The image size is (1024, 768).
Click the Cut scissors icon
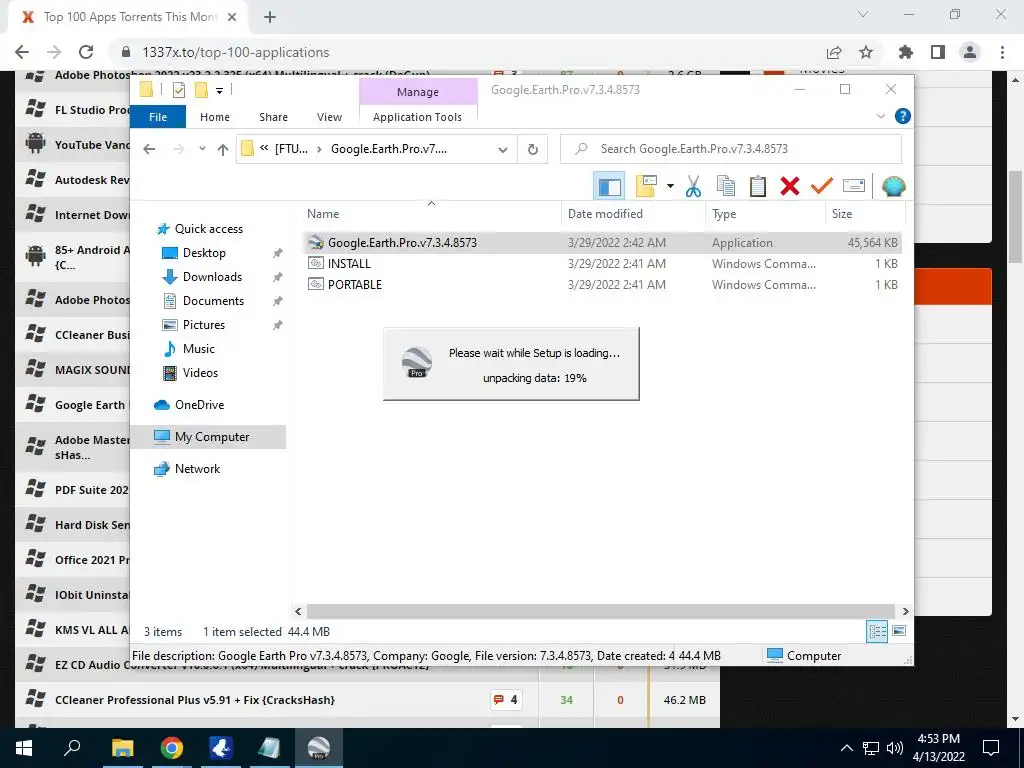(693, 186)
